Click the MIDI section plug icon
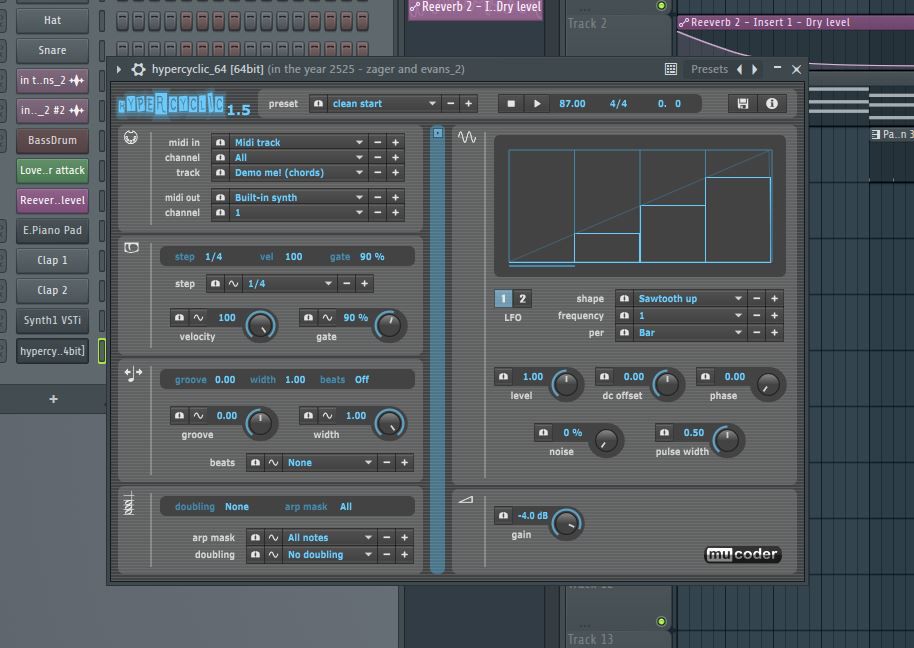Screen dimensions: 914x648 (131, 138)
